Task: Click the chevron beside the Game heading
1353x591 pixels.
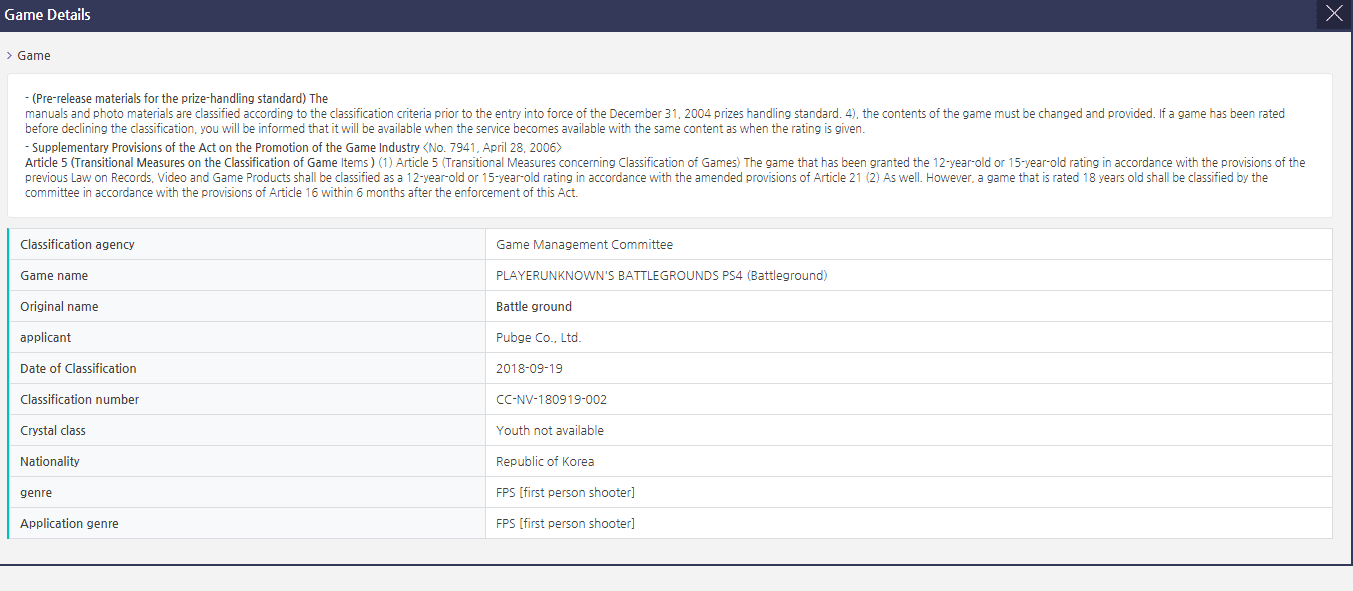Action: click(9, 56)
